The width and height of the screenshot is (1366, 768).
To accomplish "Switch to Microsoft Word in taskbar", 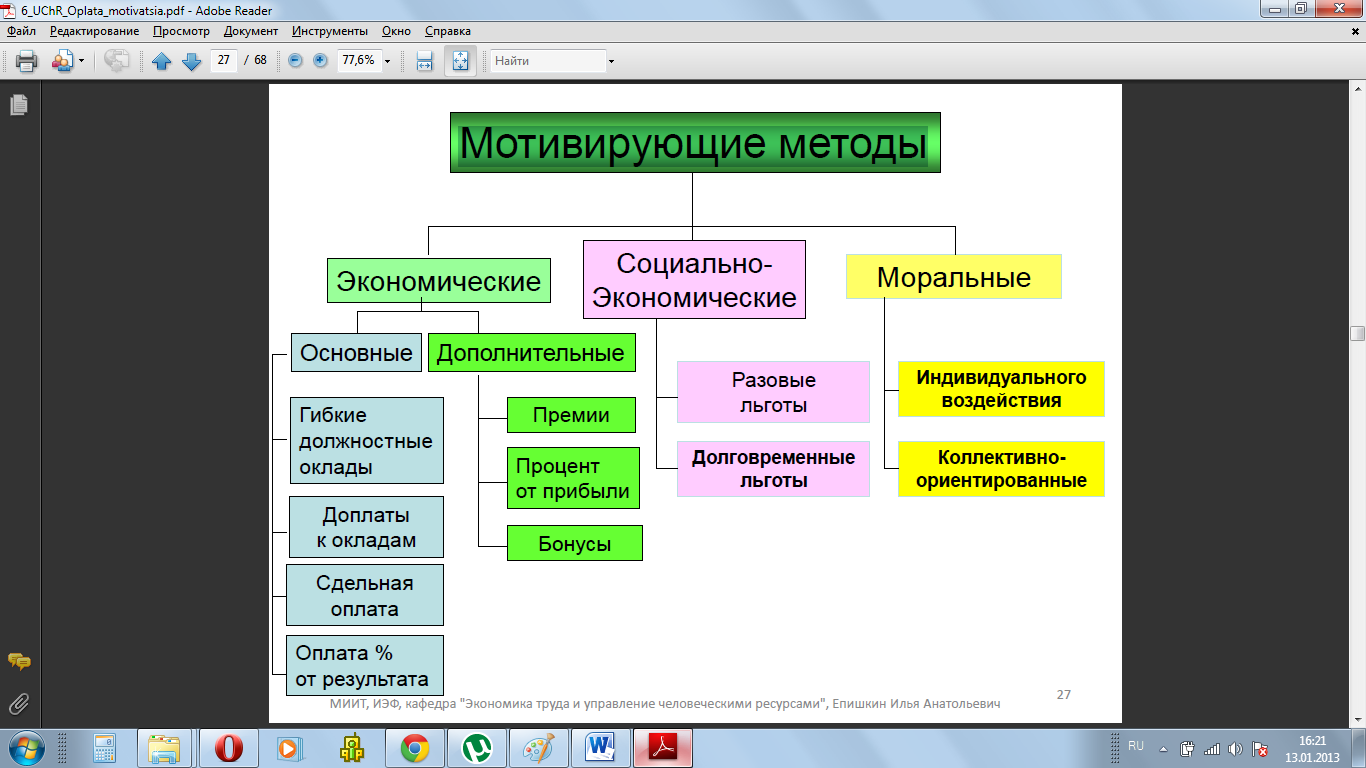I will (x=601, y=748).
